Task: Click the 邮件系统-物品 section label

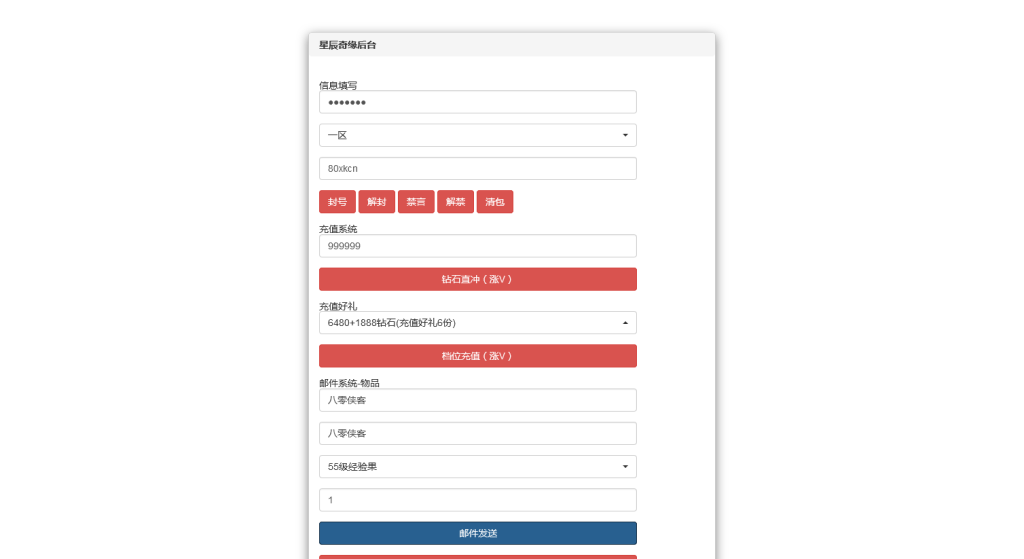Action: tap(349, 383)
